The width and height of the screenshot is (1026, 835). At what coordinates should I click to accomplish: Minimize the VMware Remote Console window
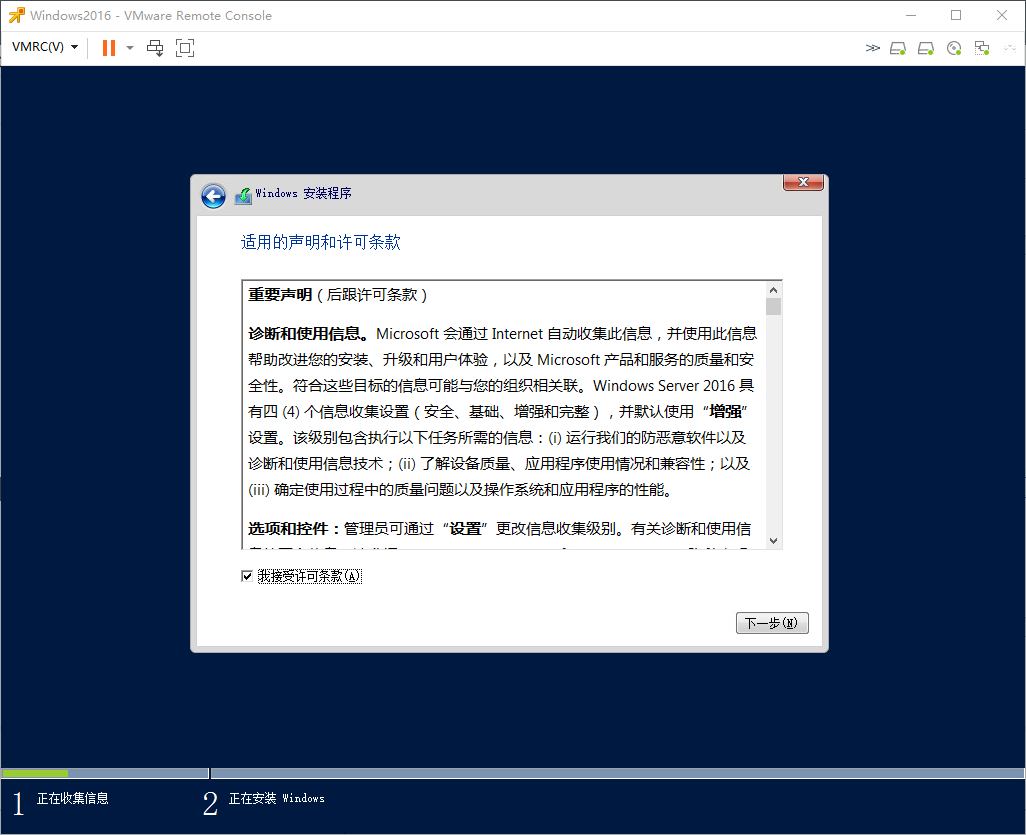(x=911, y=15)
